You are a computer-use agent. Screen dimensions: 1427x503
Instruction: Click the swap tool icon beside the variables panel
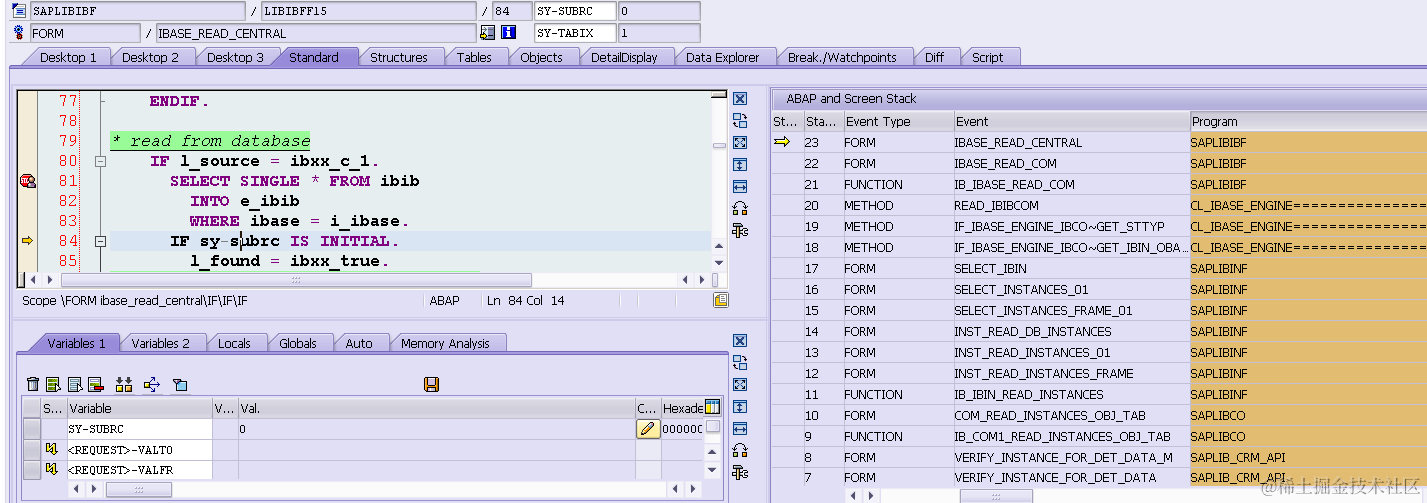click(x=740, y=451)
